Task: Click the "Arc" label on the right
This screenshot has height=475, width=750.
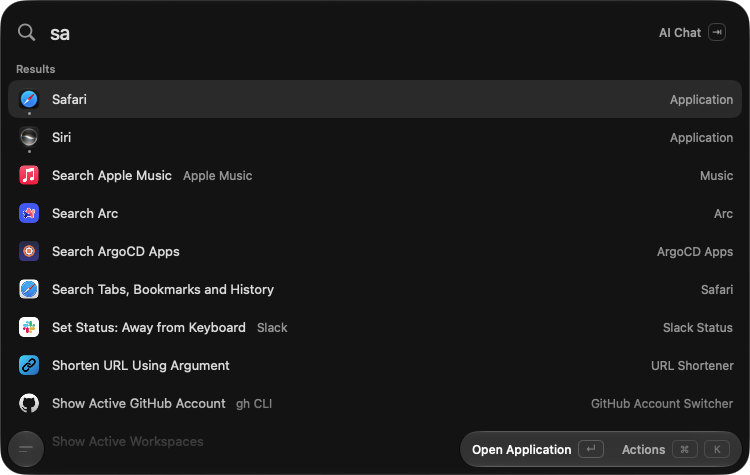Action: point(723,214)
